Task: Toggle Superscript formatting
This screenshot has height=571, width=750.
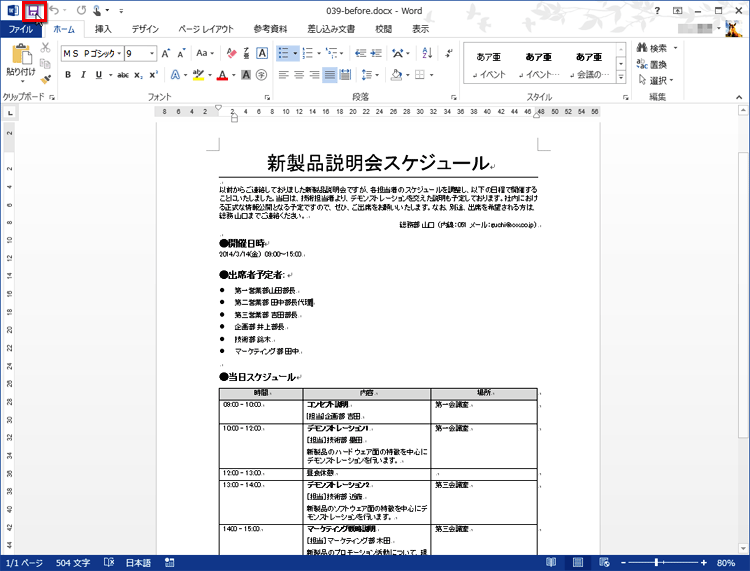Action: (x=153, y=75)
